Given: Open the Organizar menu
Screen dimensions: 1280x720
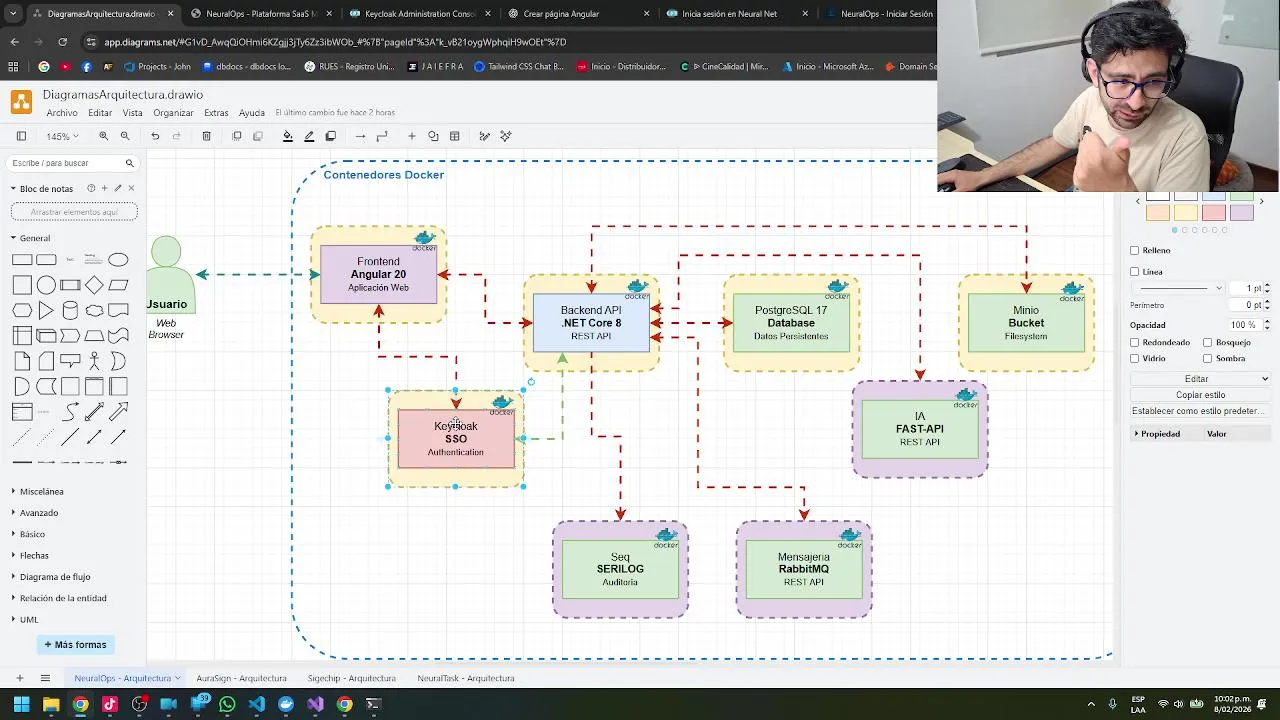Looking at the screenshot, I should click(x=173, y=113).
